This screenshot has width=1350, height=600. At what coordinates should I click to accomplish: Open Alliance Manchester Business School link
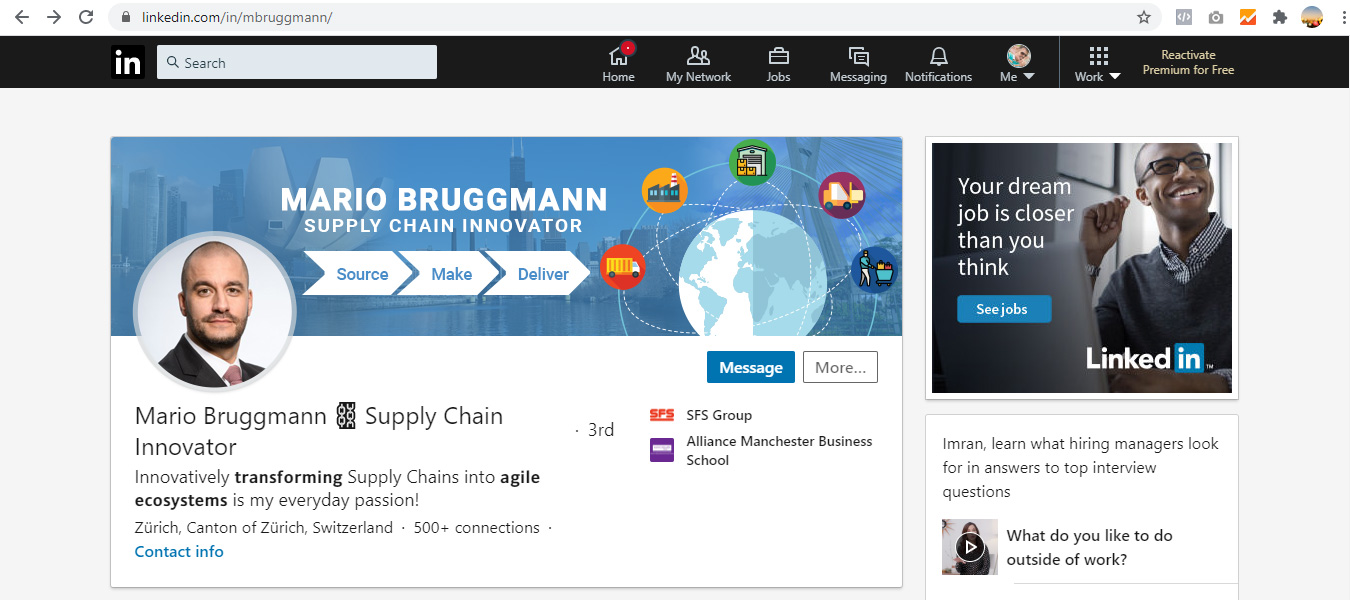(779, 450)
